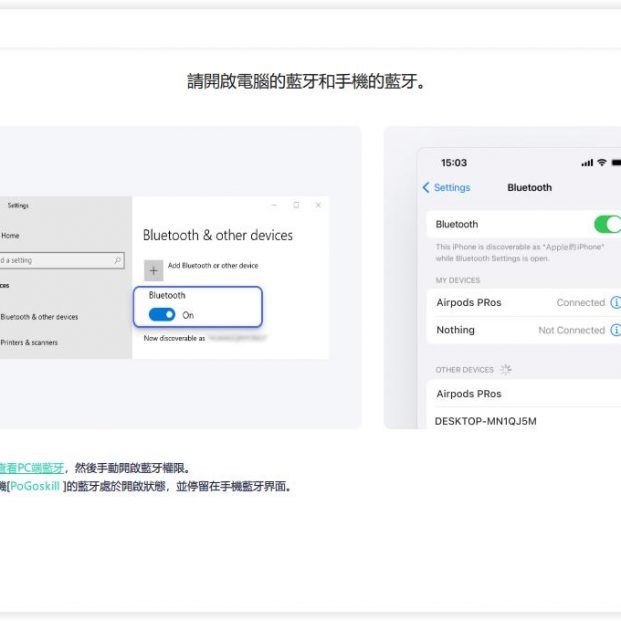Close the Windows Settings window
Screen dimensions: 621x621
pos(318,205)
